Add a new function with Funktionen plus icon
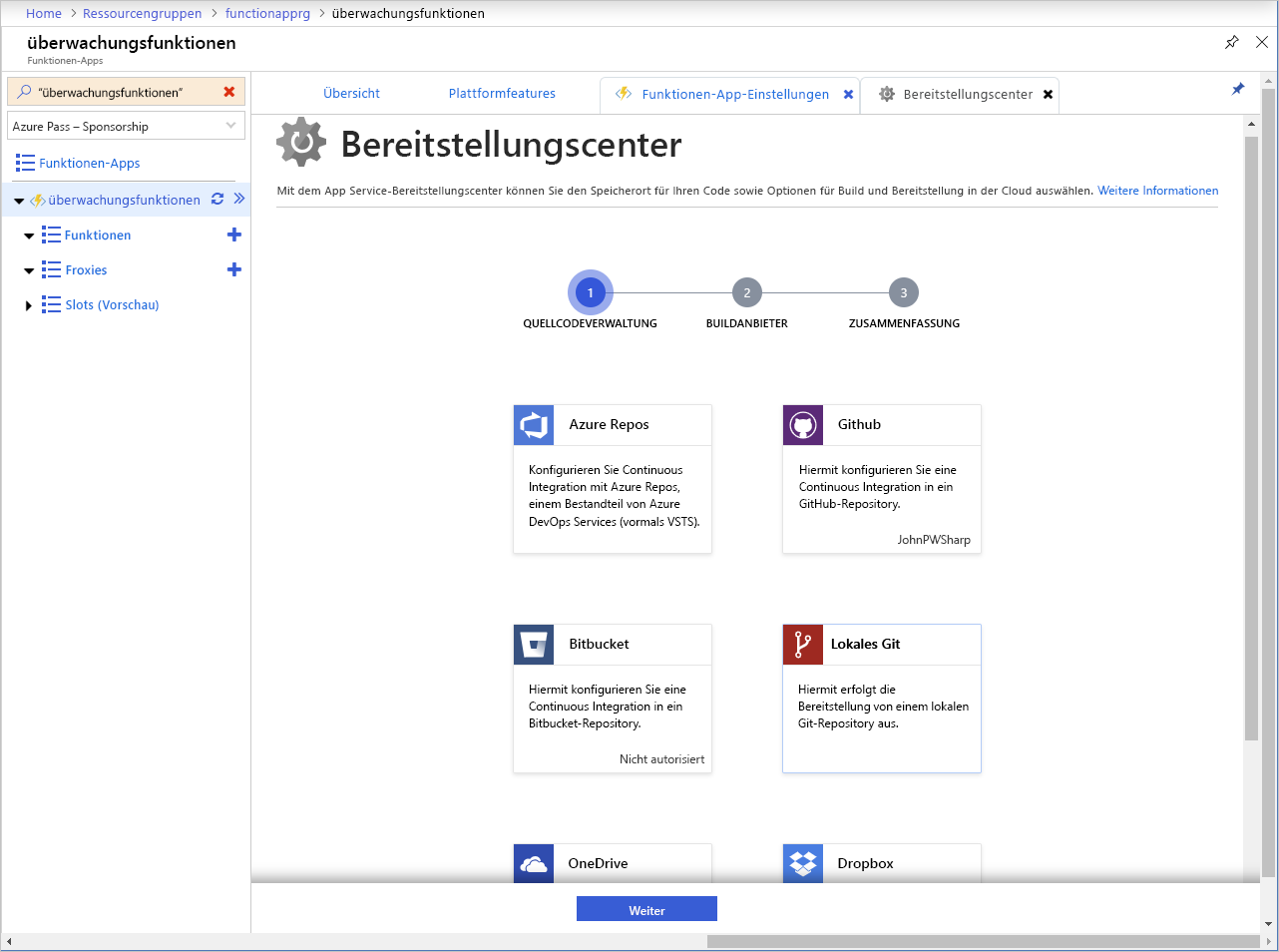1279x952 pixels. 234,235
